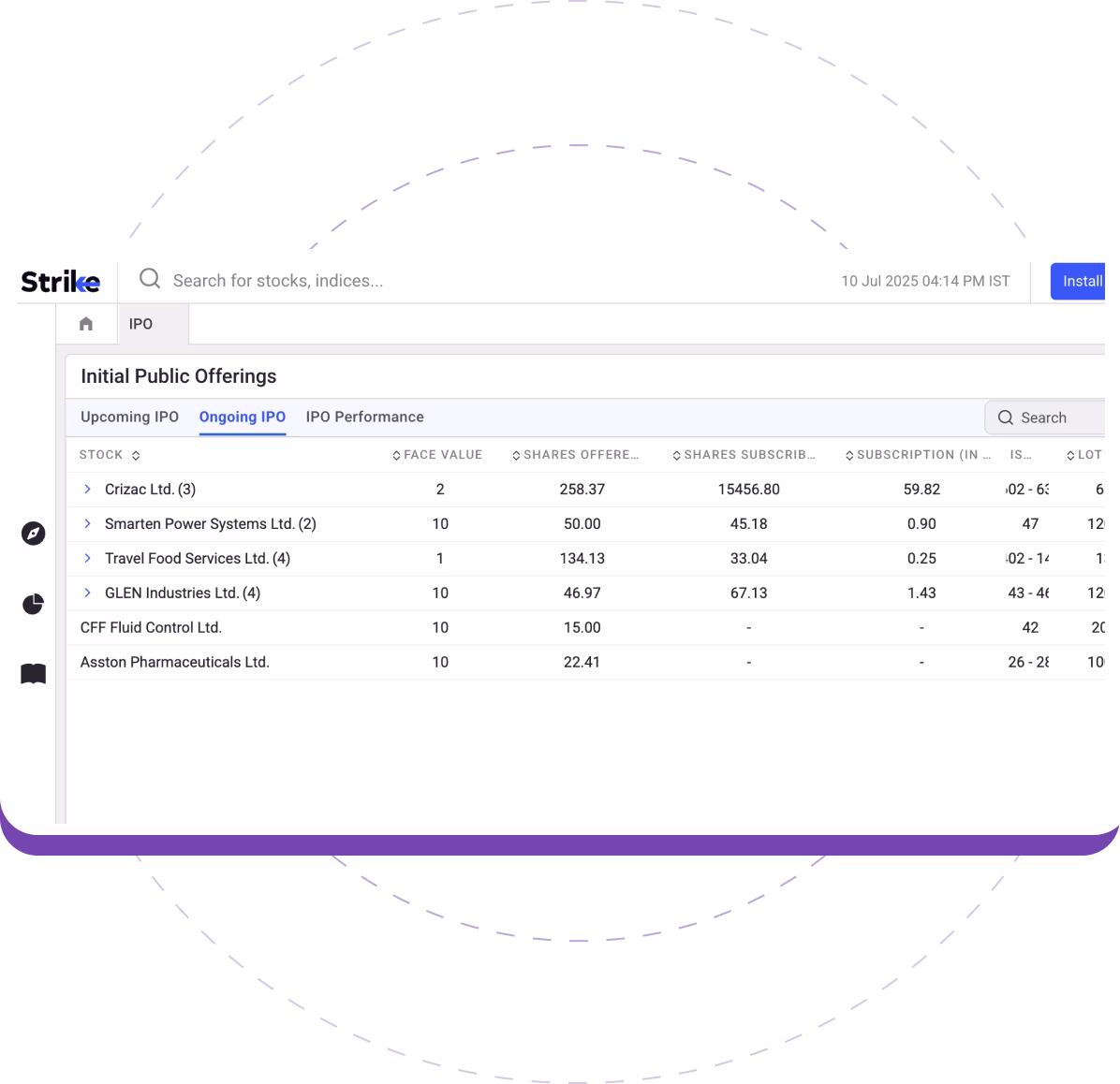This screenshot has height=1084, width=1120.
Task: Click the Install button
Action: click(x=1081, y=281)
